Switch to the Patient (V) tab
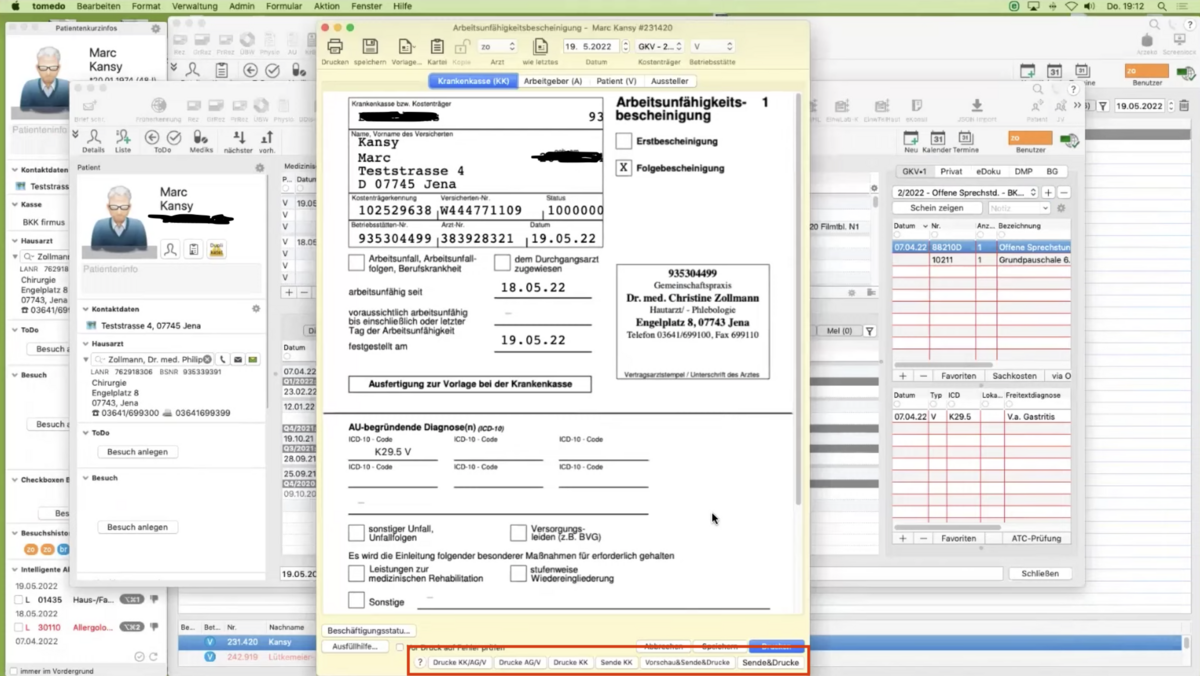Screen dimensions: 1200x676 pyautogui.click(x=616, y=81)
